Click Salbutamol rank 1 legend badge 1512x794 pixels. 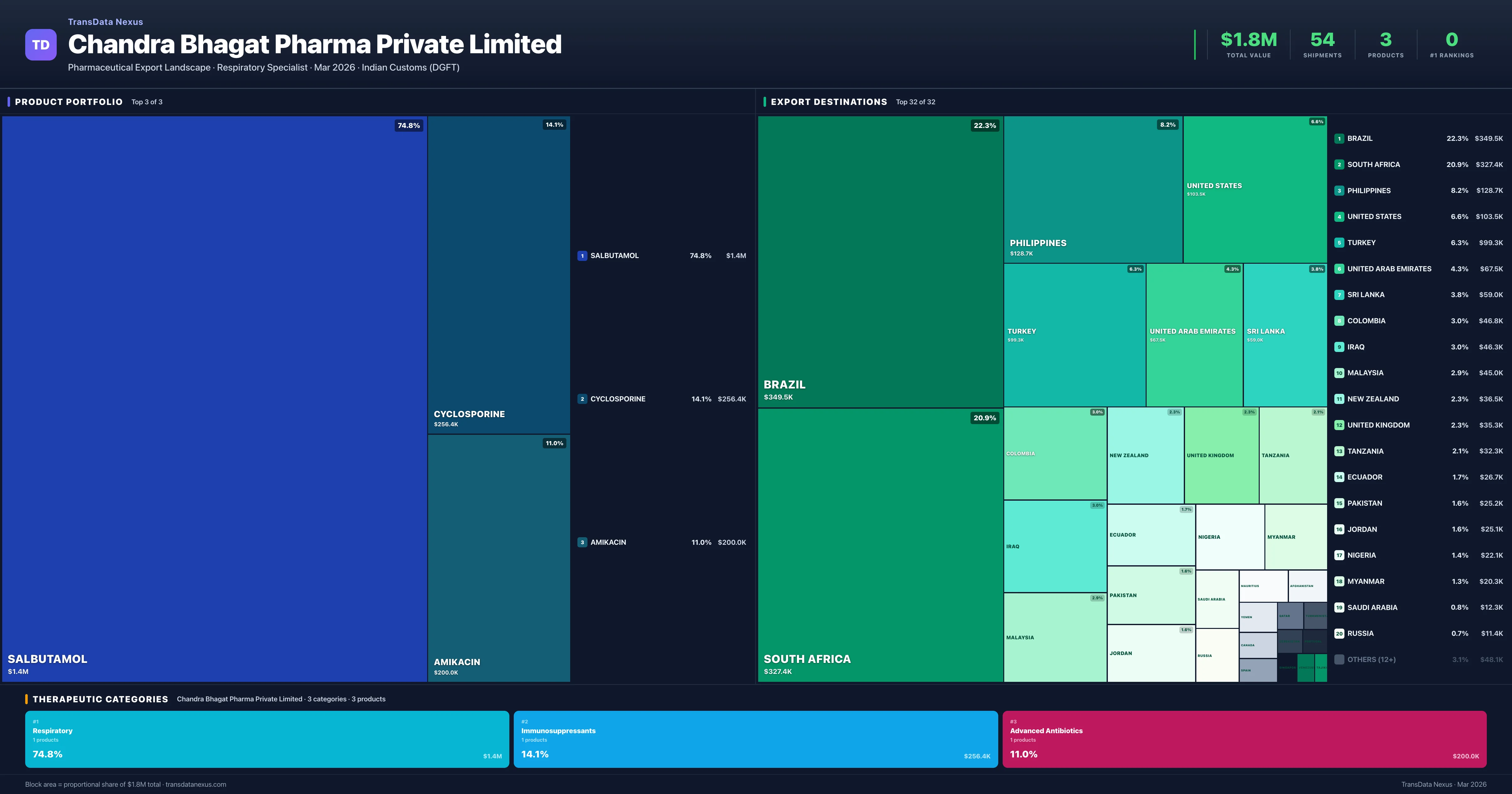coord(582,256)
